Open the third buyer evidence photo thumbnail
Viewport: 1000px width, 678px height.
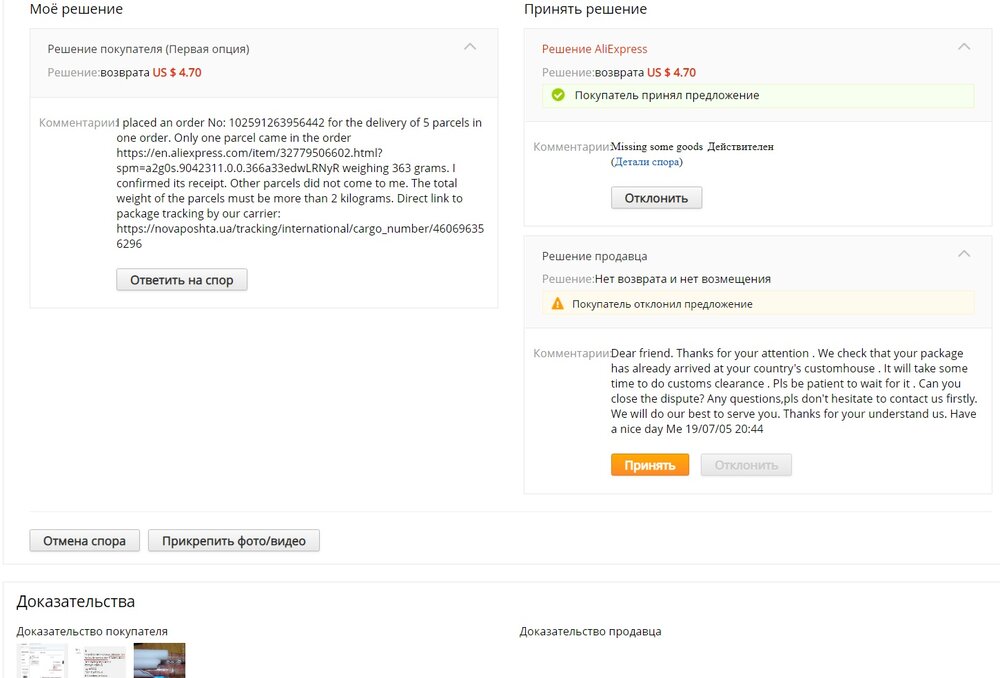point(160,661)
